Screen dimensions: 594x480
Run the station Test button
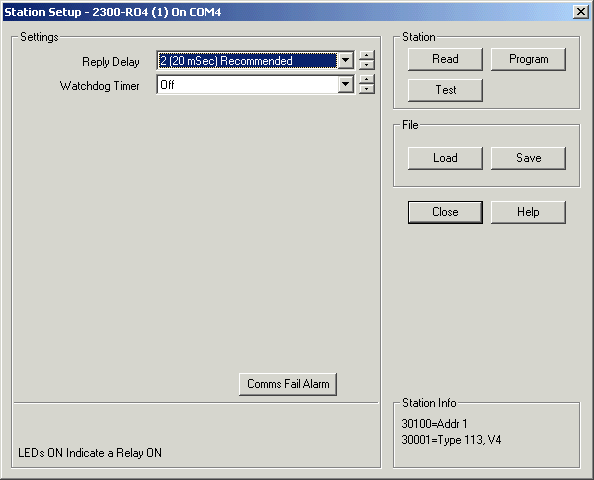tap(445, 90)
